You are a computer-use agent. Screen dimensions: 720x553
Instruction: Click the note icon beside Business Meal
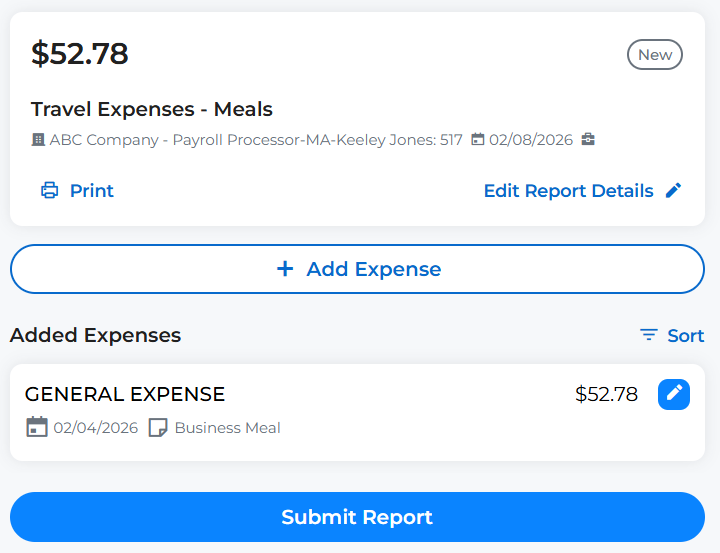158,427
